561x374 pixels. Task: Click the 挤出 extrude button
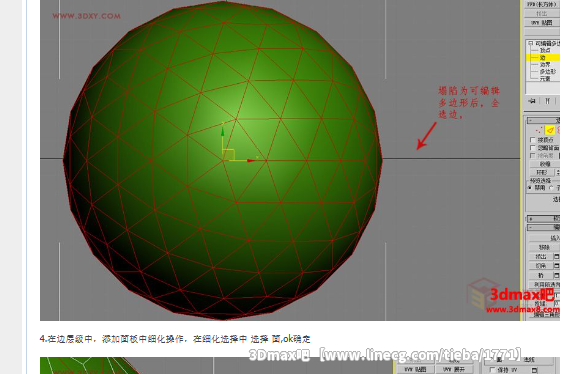coord(541,257)
